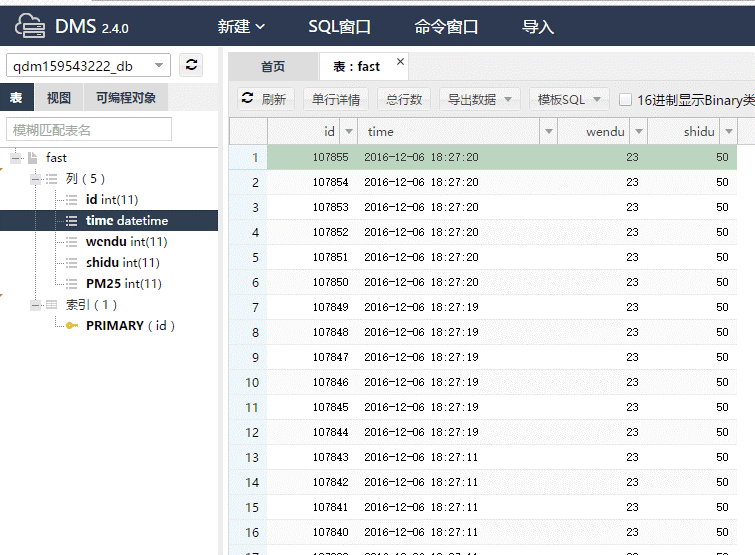Click the fast table file icon
This screenshot has width=755, height=555.
[32, 158]
